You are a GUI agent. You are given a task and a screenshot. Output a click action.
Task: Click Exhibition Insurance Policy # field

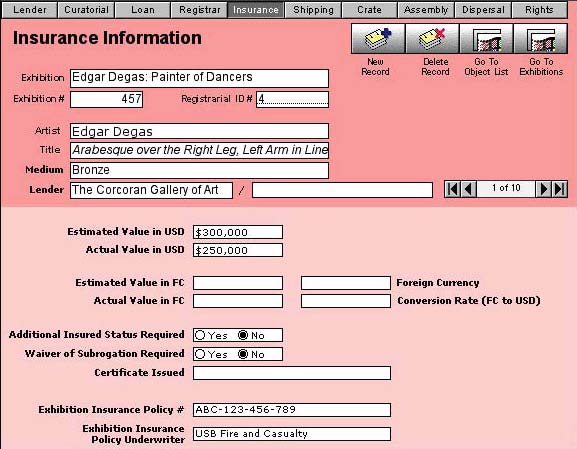[292, 410]
